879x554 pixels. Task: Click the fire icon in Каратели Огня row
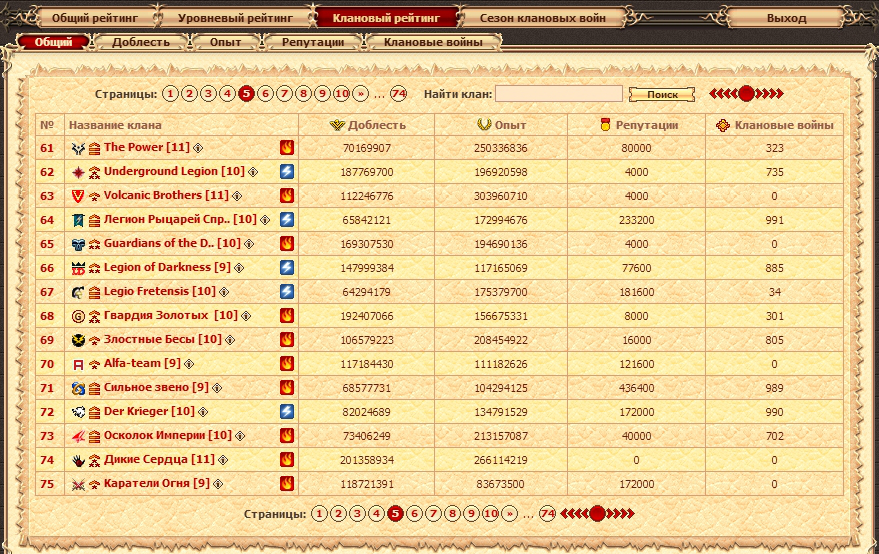coord(287,483)
